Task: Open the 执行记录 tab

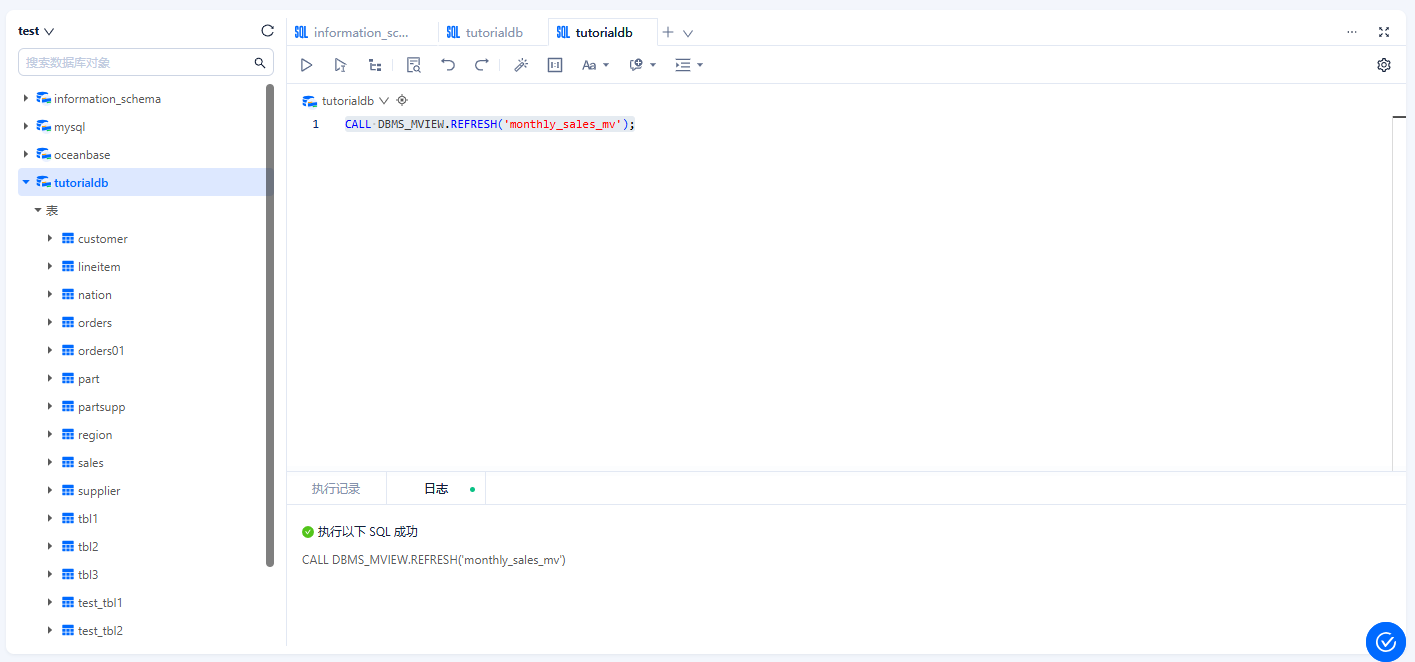Action: [x=336, y=489]
